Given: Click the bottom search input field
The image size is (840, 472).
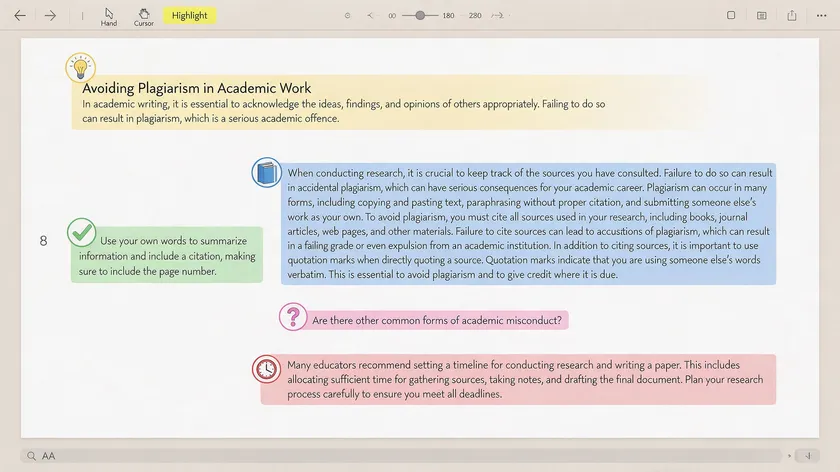Looking at the screenshot, I should (401, 456).
